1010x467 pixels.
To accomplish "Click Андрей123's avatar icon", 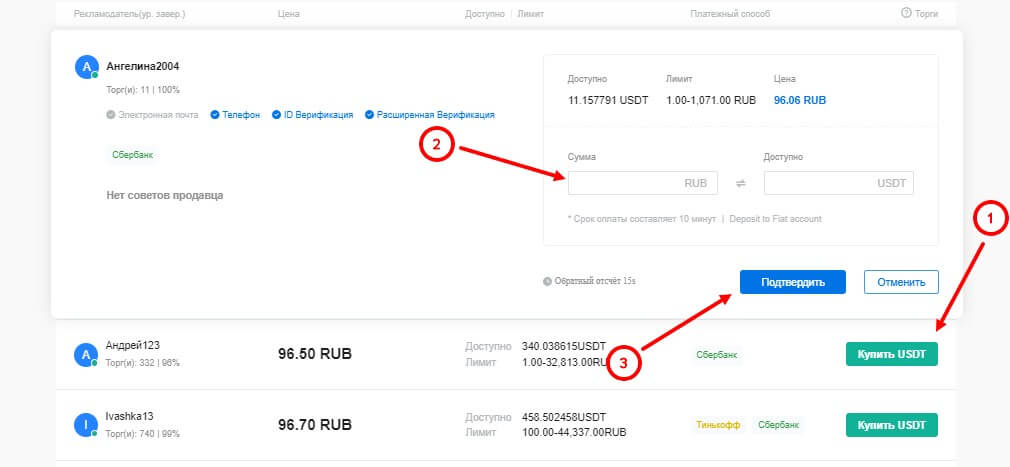I will click(85, 354).
